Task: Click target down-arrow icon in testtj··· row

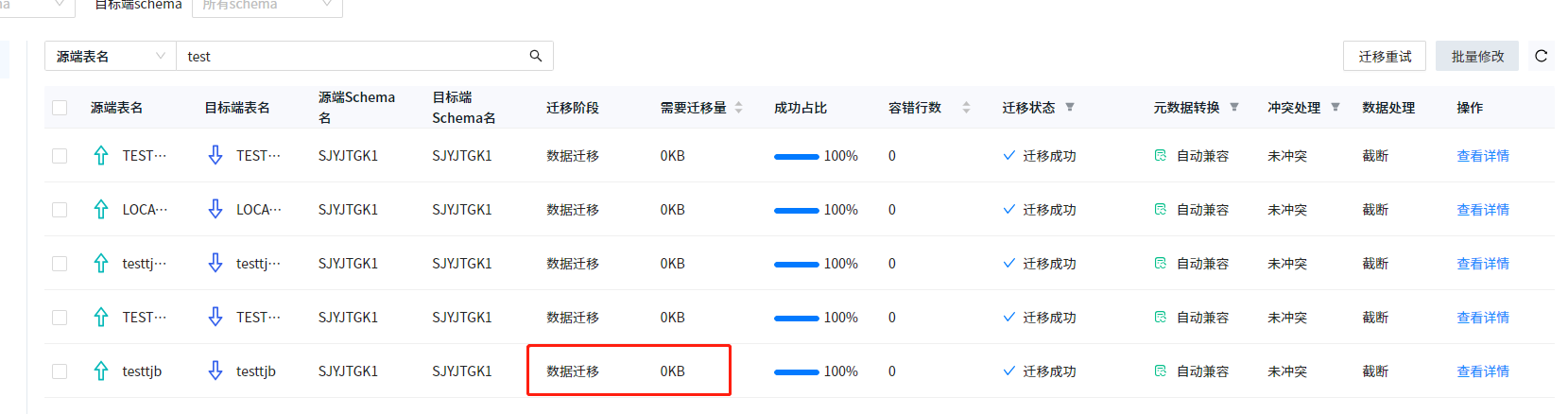Action: (x=215, y=263)
